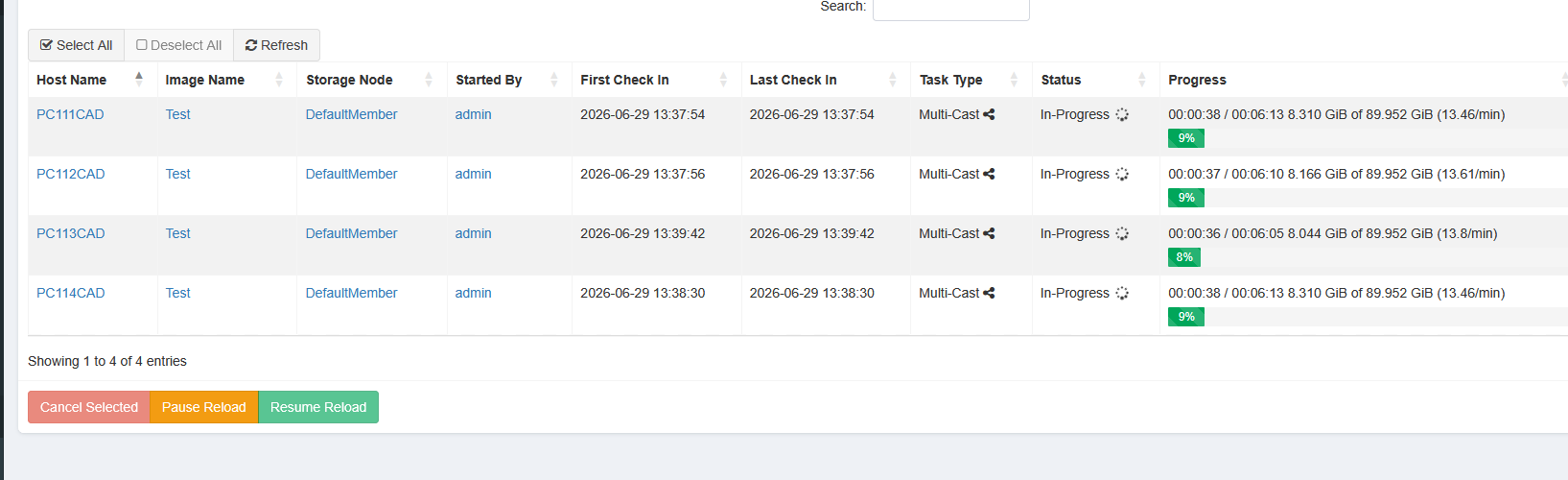Select first check-in time 2026-06-29 13:39:42
1568x480 pixels.
tap(643, 233)
